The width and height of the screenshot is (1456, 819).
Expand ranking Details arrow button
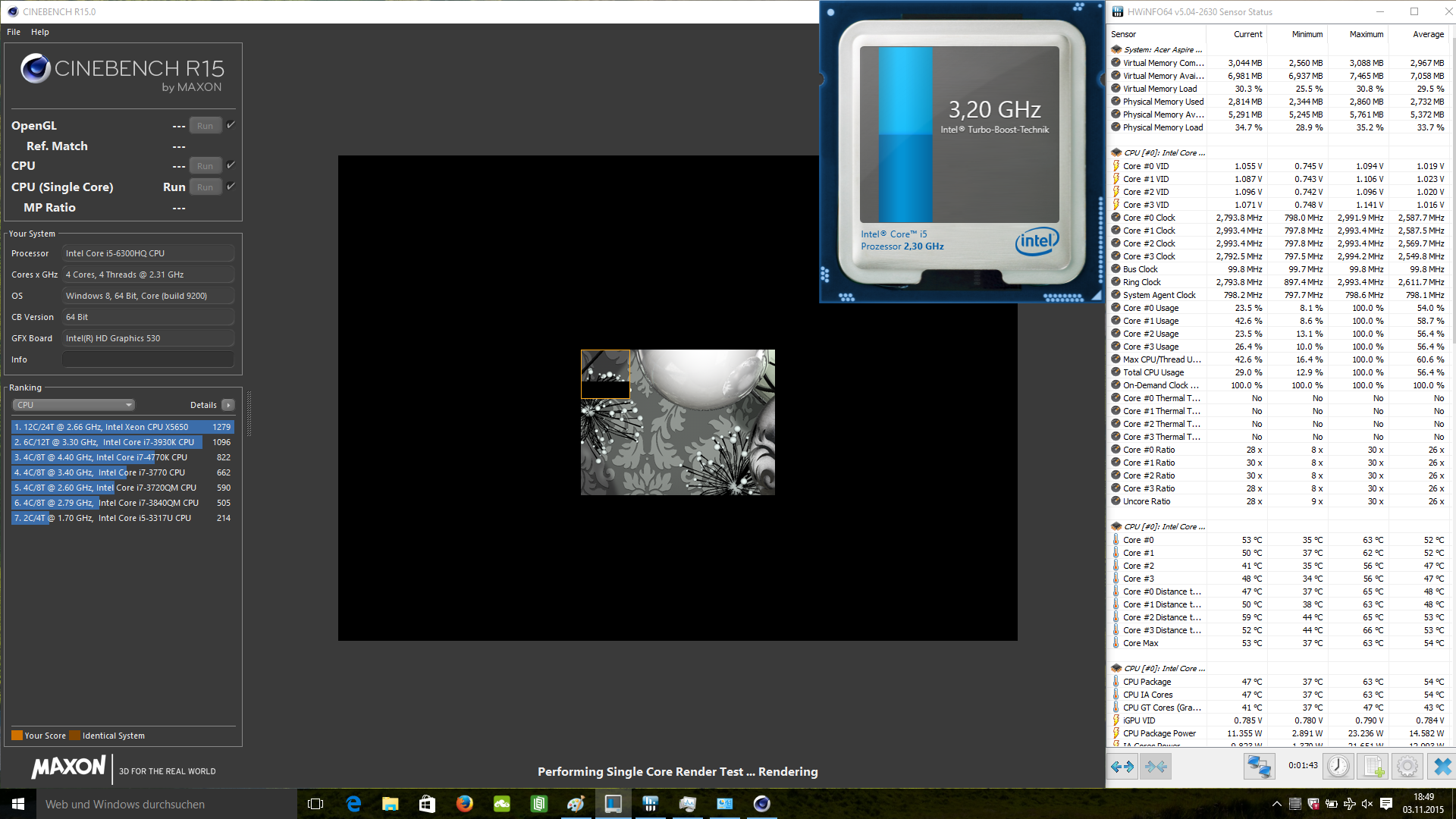coord(228,405)
